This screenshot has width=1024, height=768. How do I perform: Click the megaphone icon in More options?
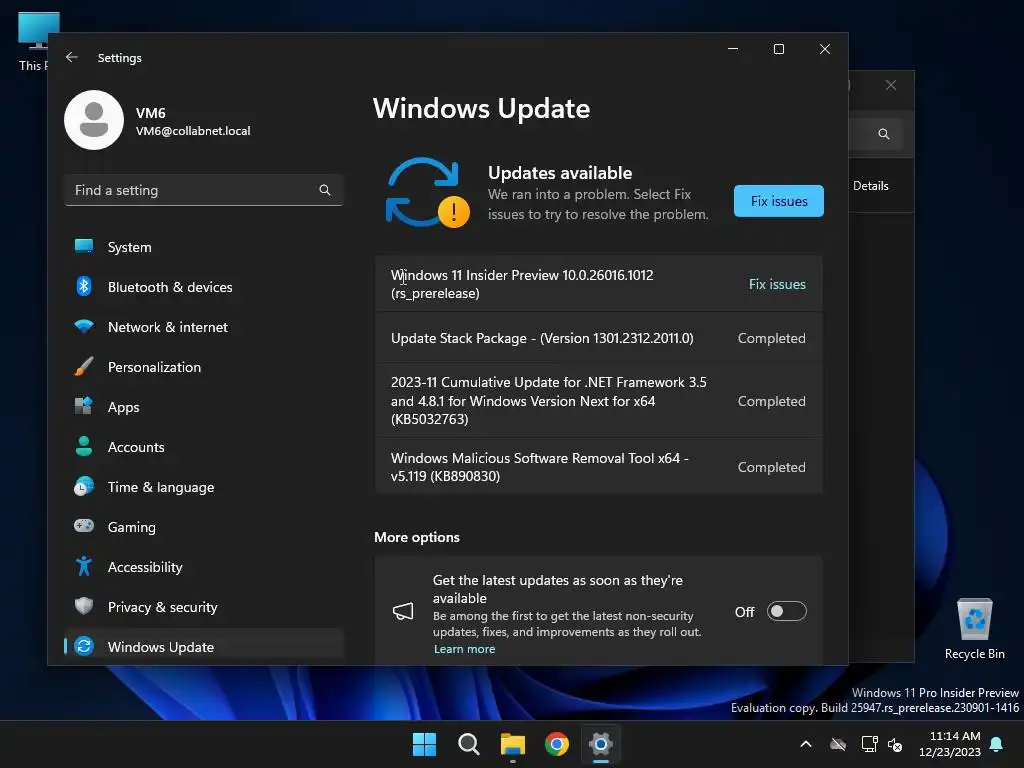point(403,611)
